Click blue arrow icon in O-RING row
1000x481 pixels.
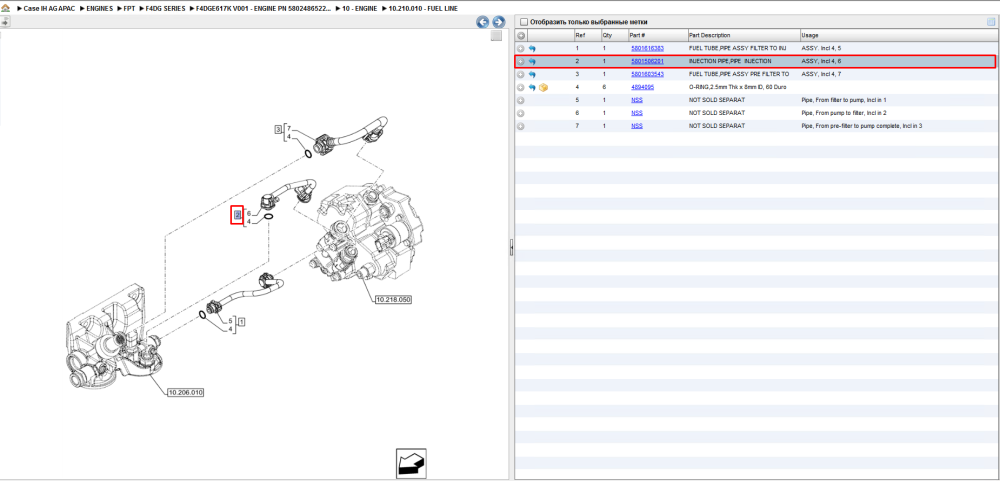pos(532,87)
